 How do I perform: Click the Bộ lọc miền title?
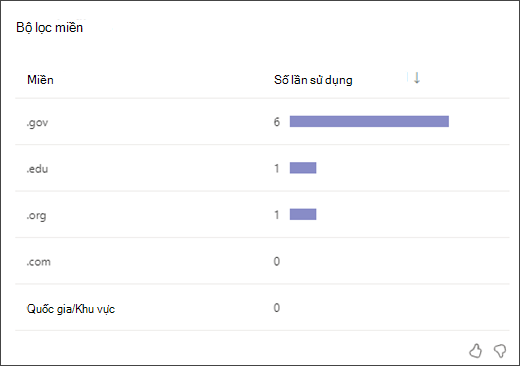coord(49,28)
